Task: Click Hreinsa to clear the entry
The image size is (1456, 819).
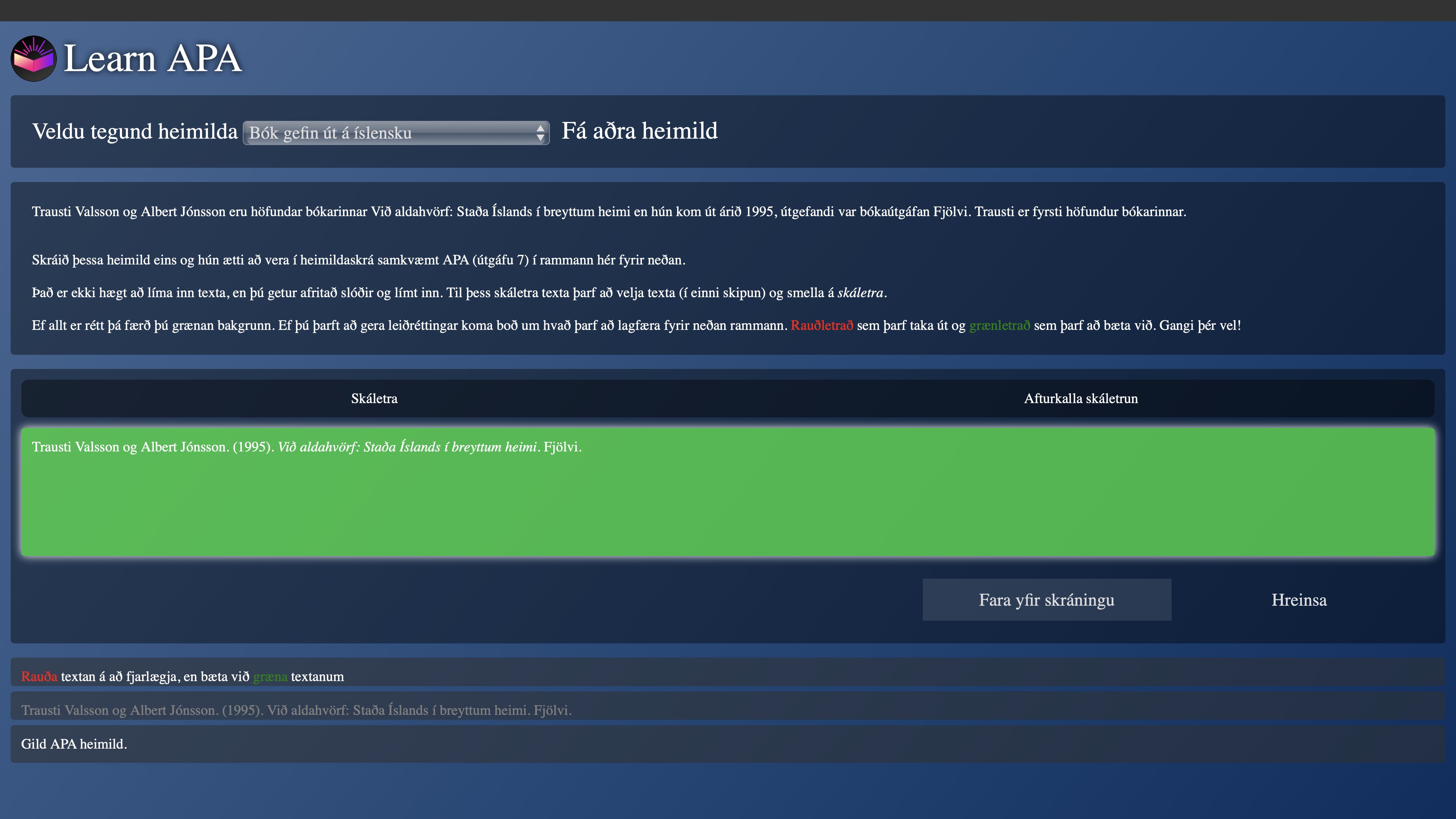Action: coord(1298,600)
